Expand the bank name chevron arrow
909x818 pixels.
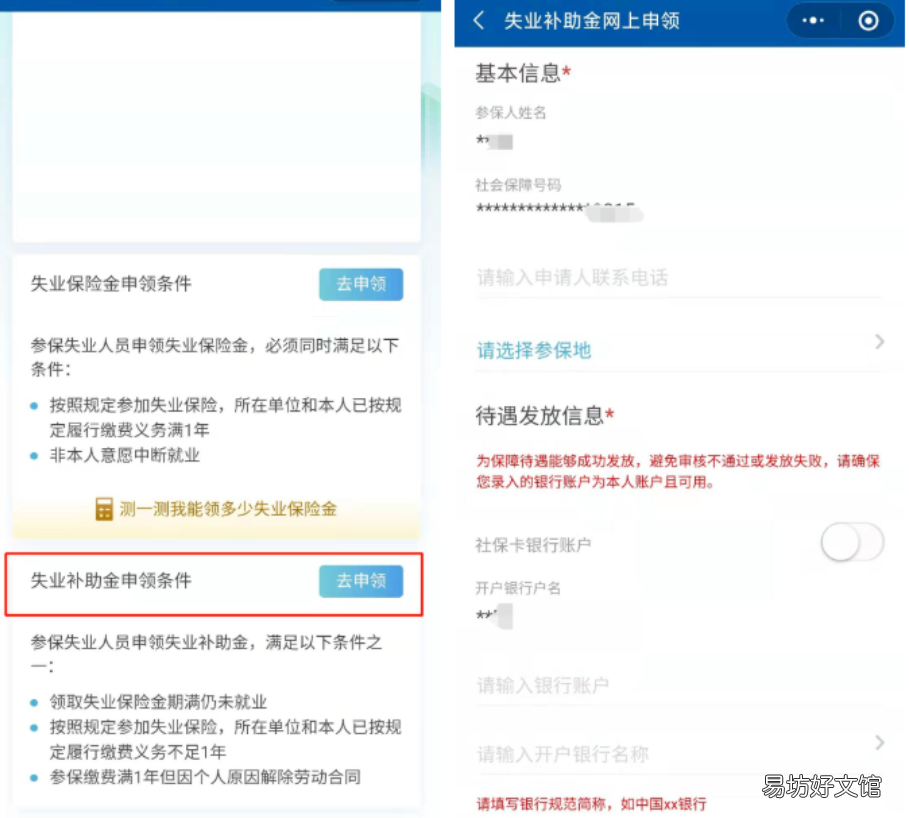879,743
